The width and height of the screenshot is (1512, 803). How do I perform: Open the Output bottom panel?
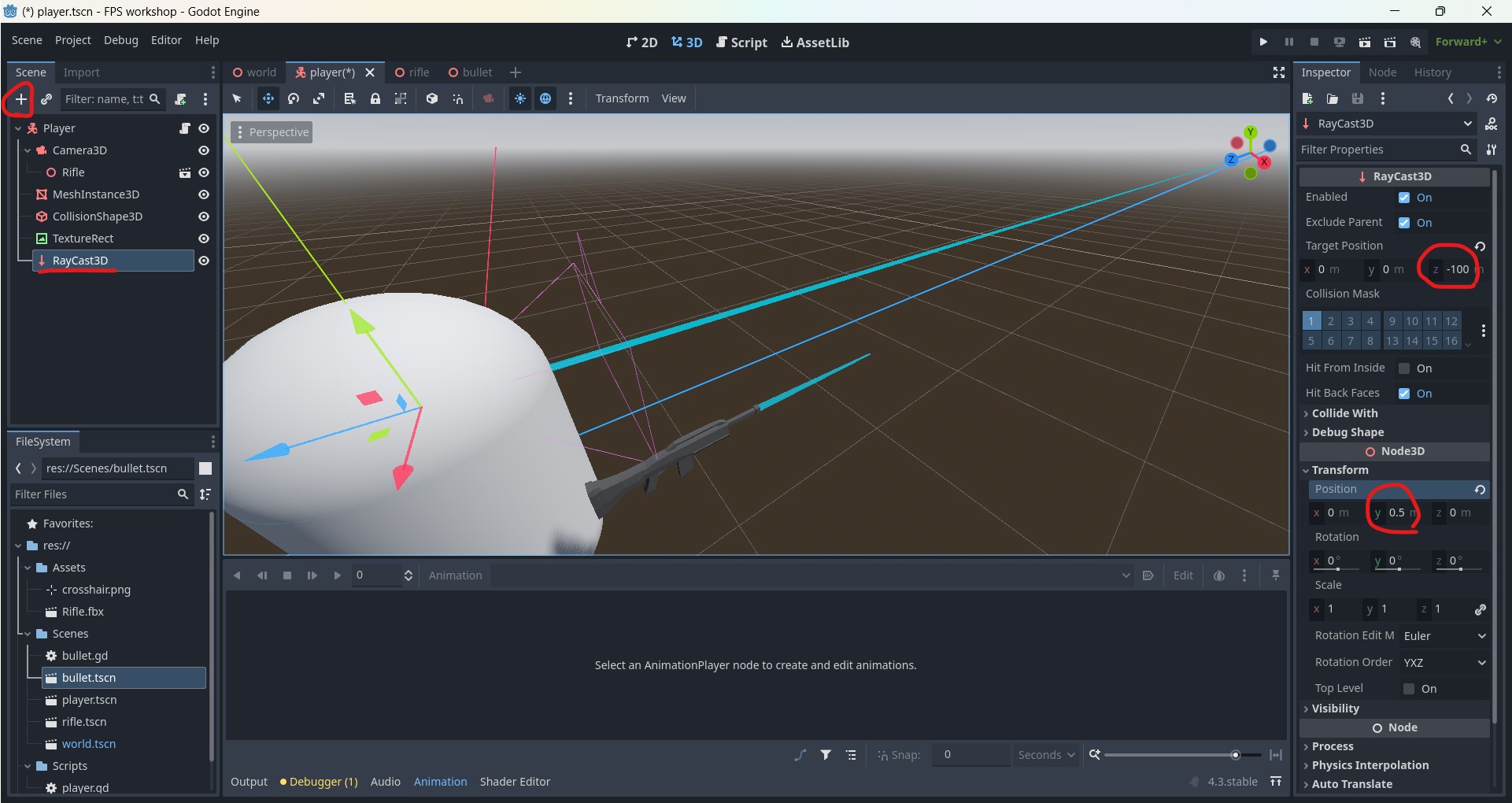(x=249, y=782)
